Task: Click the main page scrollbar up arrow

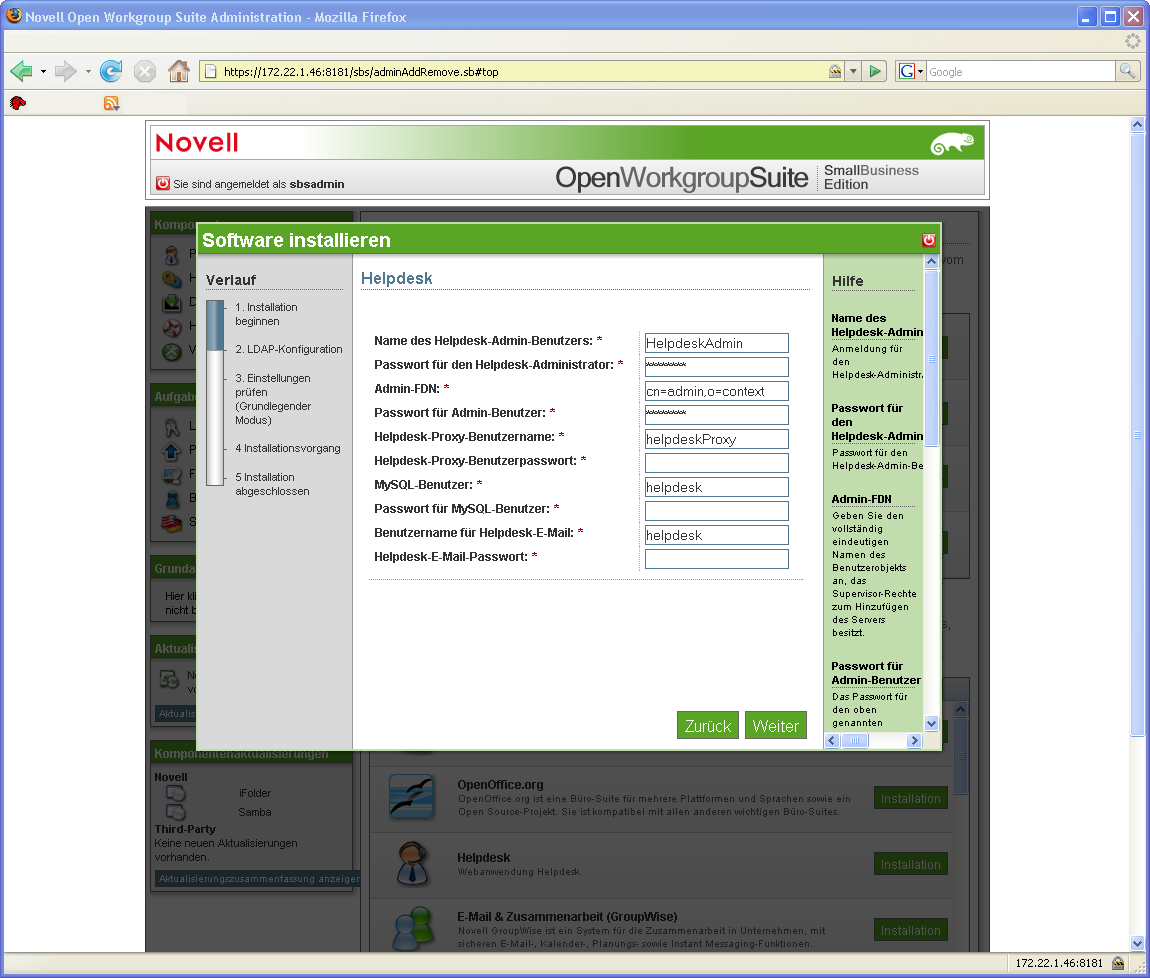Action: [1138, 124]
